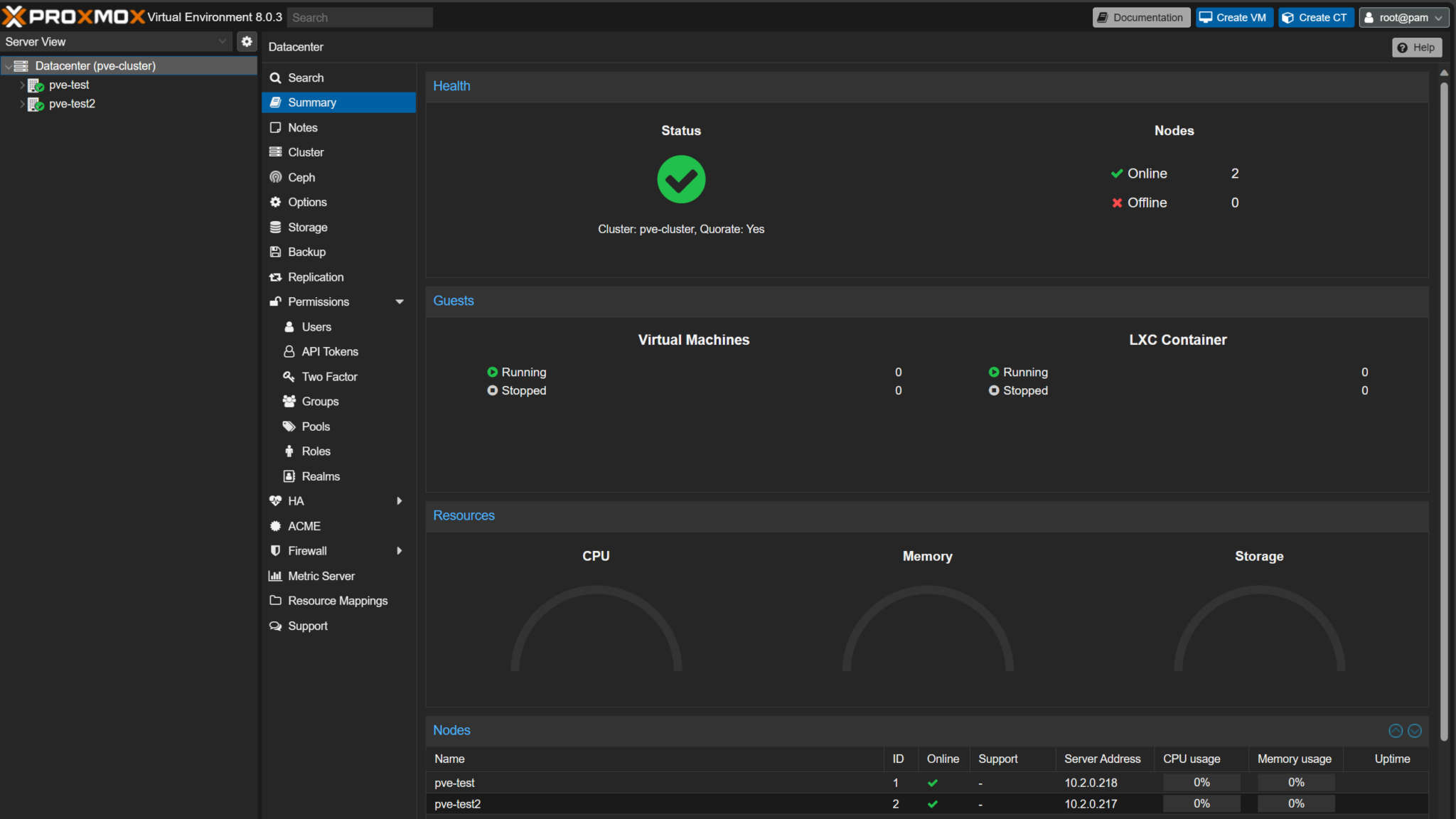Image resolution: width=1456 pixels, height=819 pixels.
Task: Open the Storage menu item
Action: coord(338,227)
